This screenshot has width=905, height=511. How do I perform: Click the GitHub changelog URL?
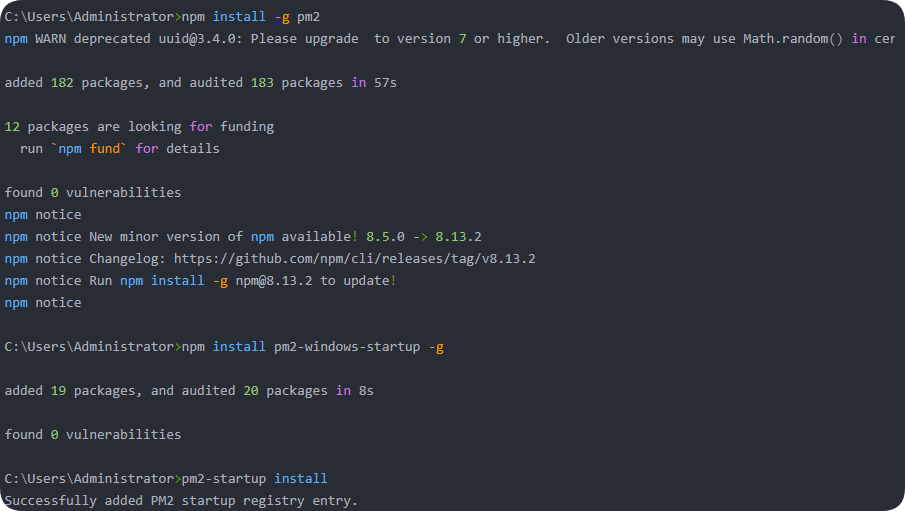[354, 259]
